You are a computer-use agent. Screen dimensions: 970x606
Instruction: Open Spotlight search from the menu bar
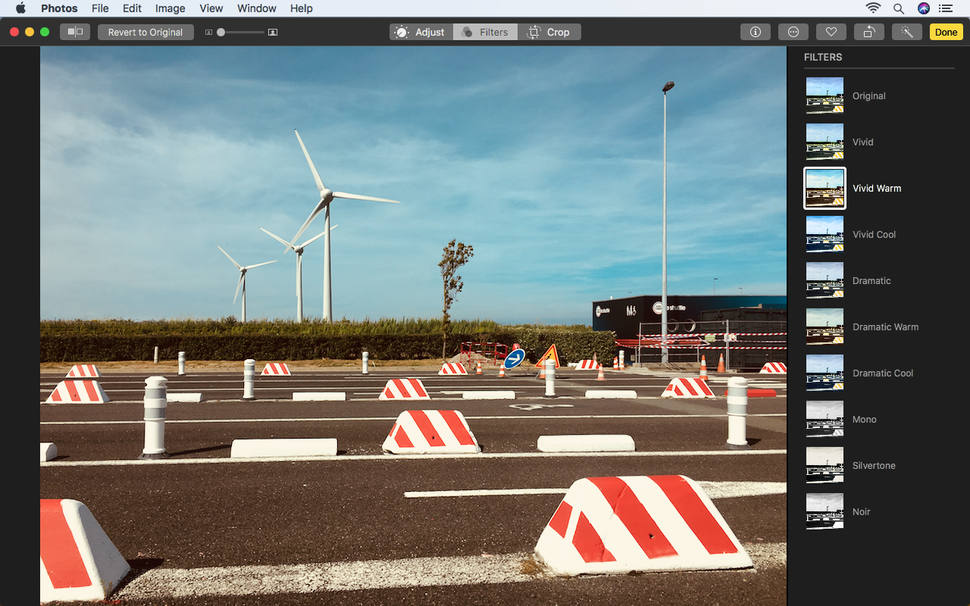tap(899, 8)
